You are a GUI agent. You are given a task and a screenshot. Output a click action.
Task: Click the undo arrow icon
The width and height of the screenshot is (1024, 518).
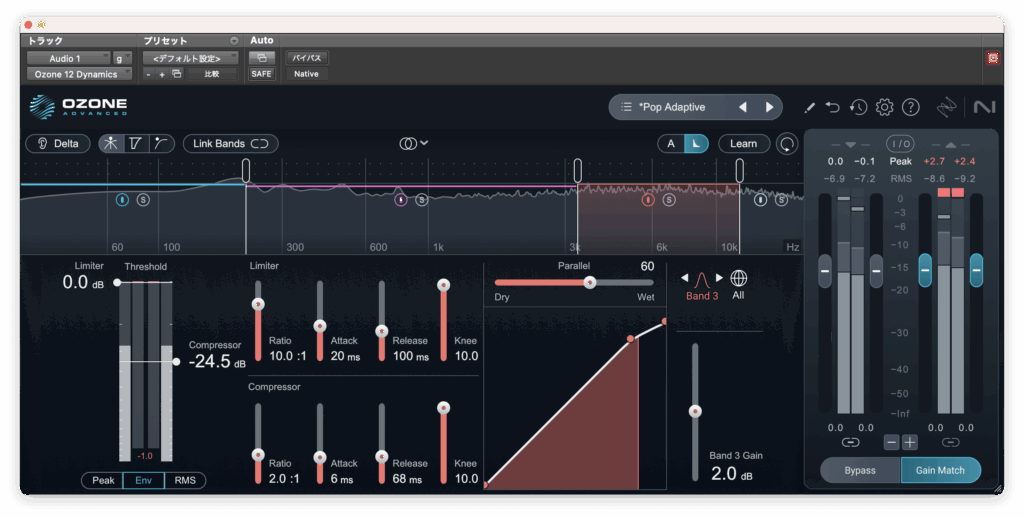[x=833, y=107]
